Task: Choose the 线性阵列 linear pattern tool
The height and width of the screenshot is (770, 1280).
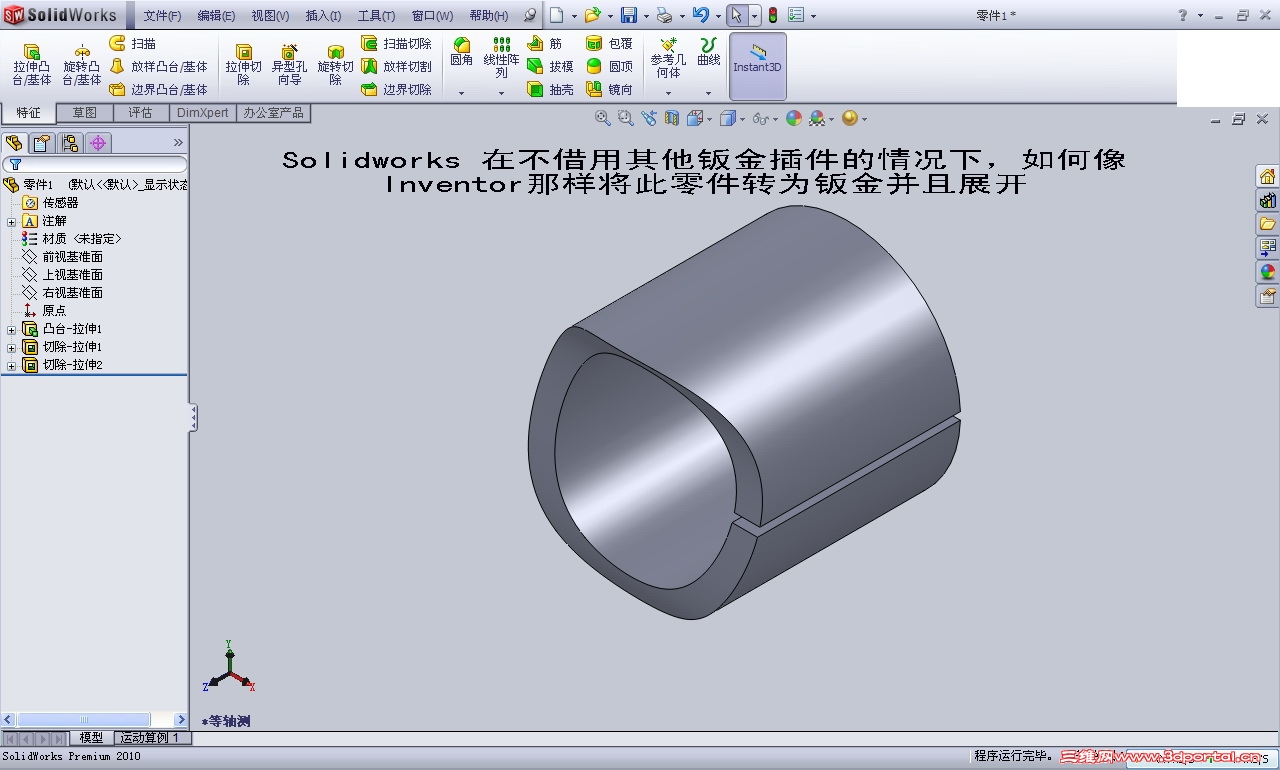Action: click(501, 58)
